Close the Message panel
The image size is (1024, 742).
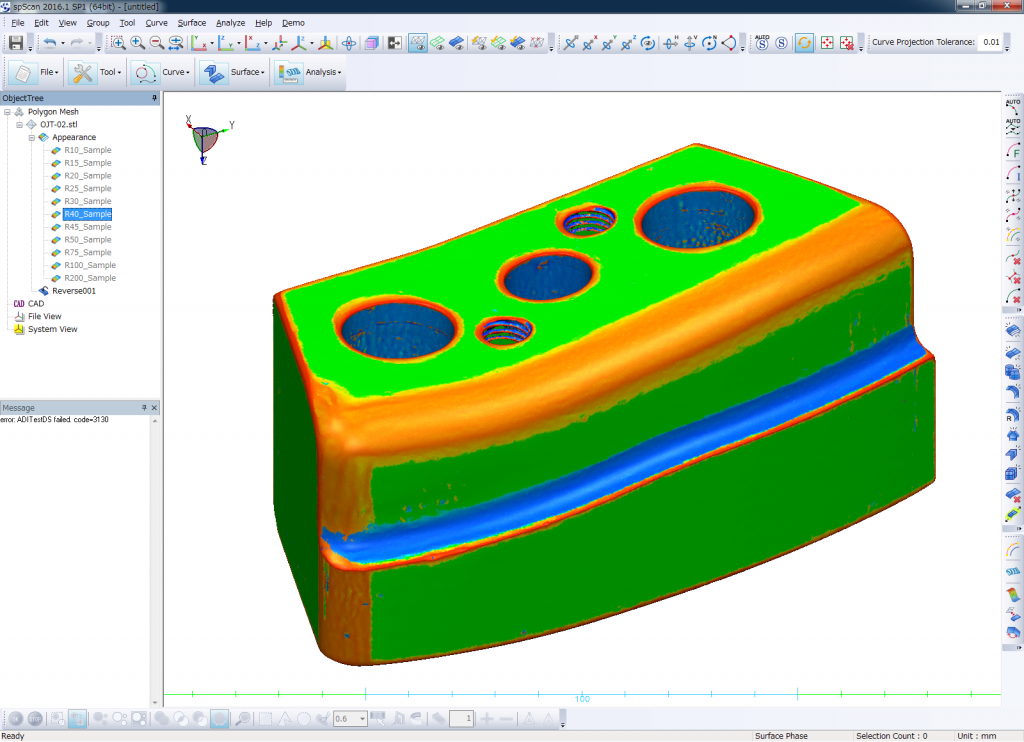[154, 408]
